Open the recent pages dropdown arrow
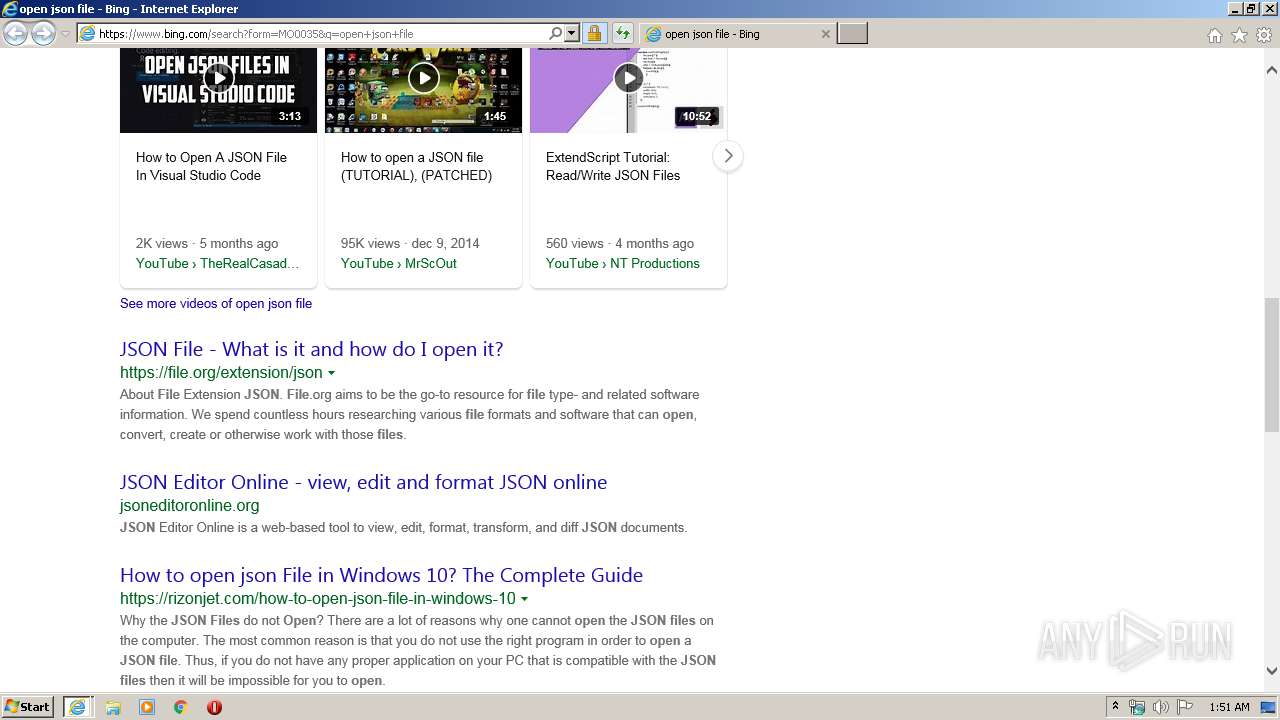The height and width of the screenshot is (720, 1280). coord(65,34)
